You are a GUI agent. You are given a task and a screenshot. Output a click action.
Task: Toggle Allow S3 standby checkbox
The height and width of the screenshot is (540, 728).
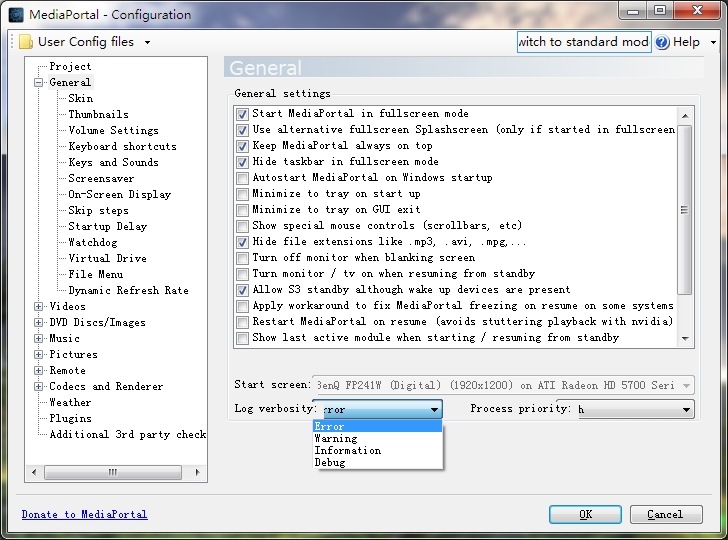point(242,290)
